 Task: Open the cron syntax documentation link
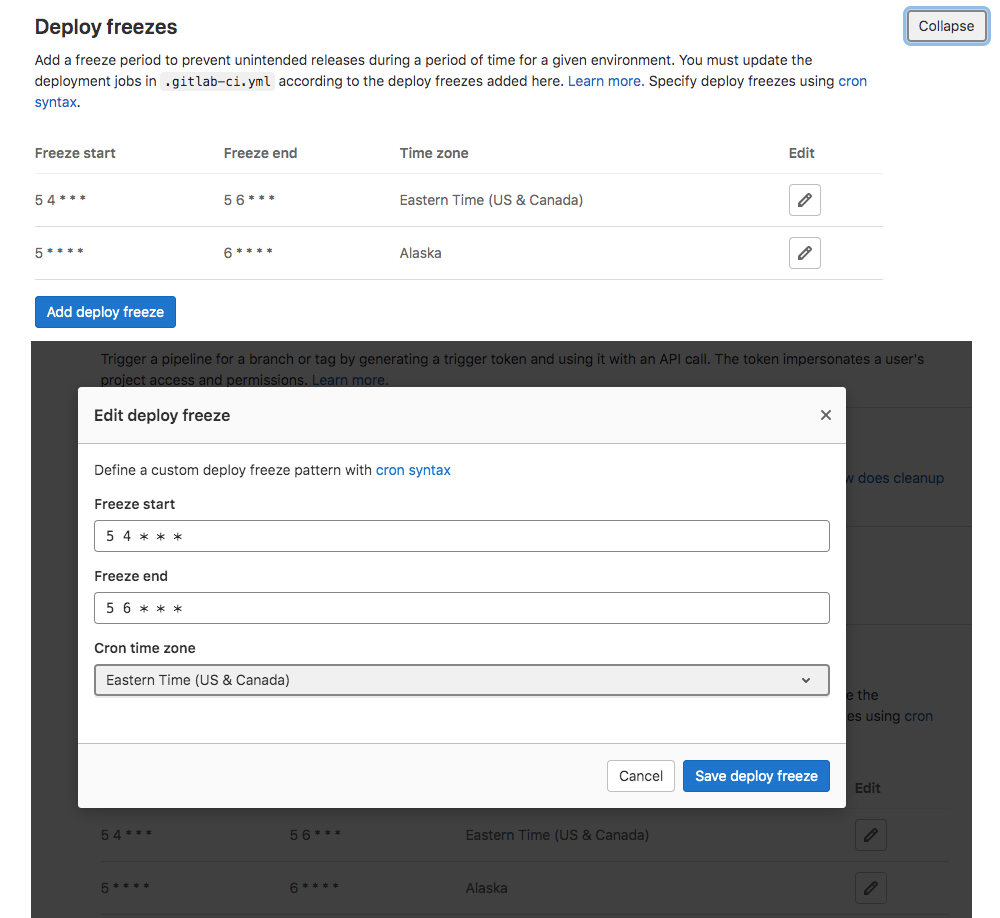(413, 469)
